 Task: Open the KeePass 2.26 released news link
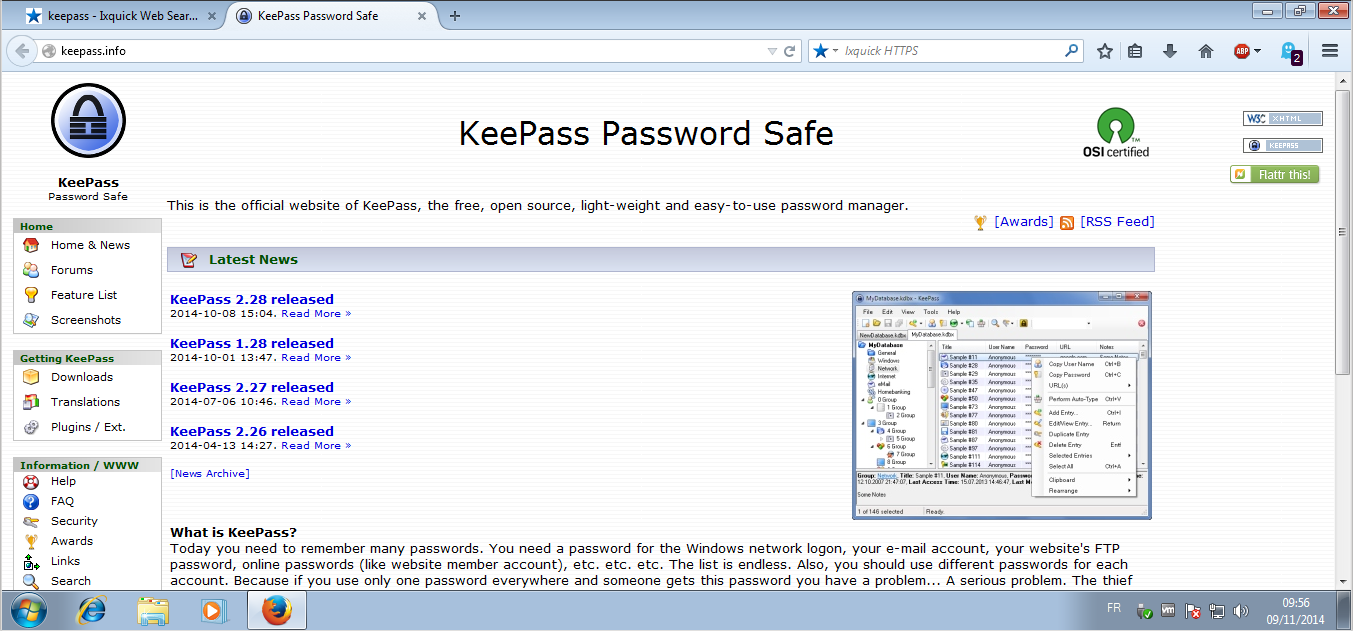(252, 431)
